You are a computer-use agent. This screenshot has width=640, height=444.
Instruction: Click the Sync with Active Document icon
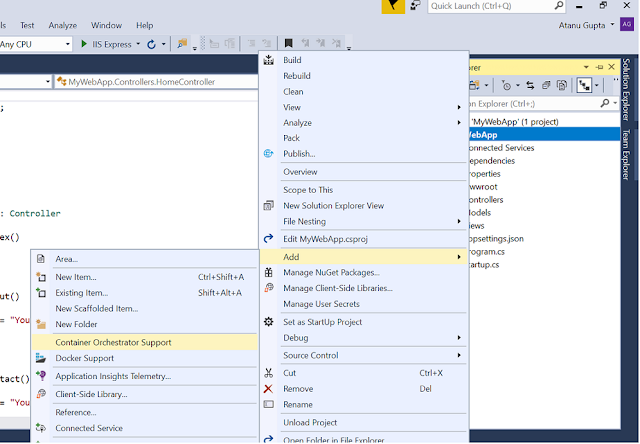530,85
